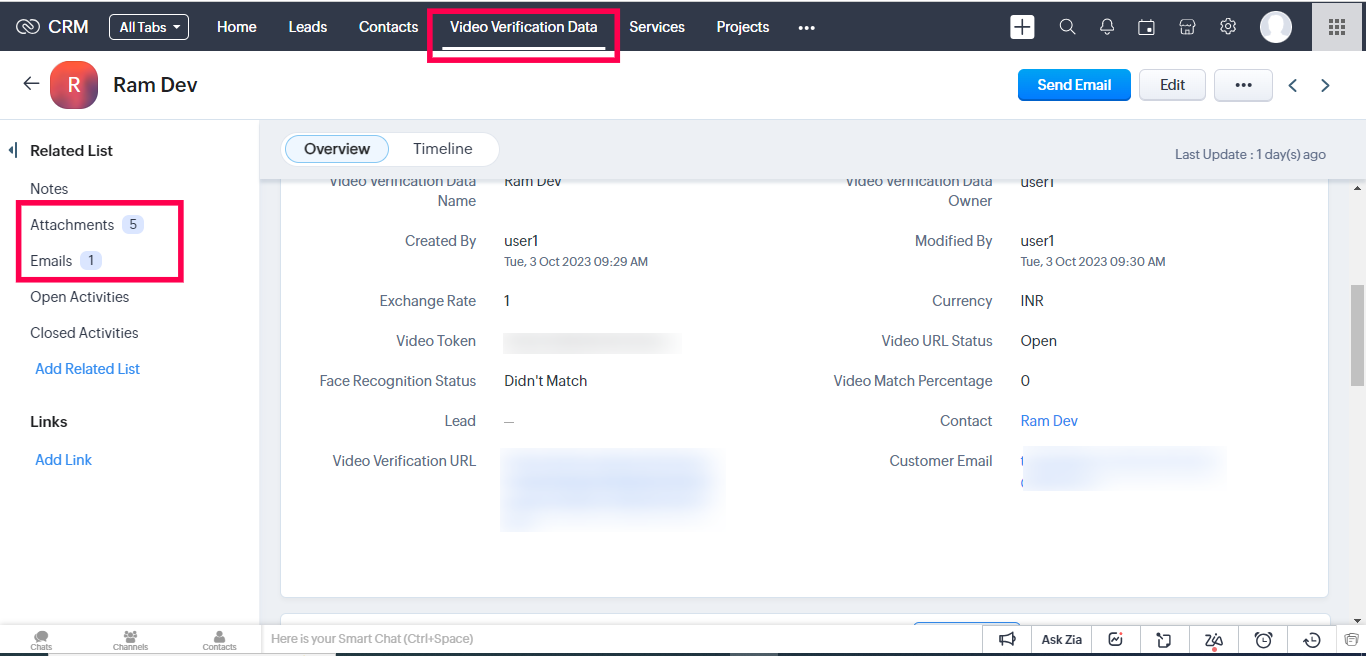Open the apps grid icon
The image size is (1366, 656).
(x=1336, y=27)
